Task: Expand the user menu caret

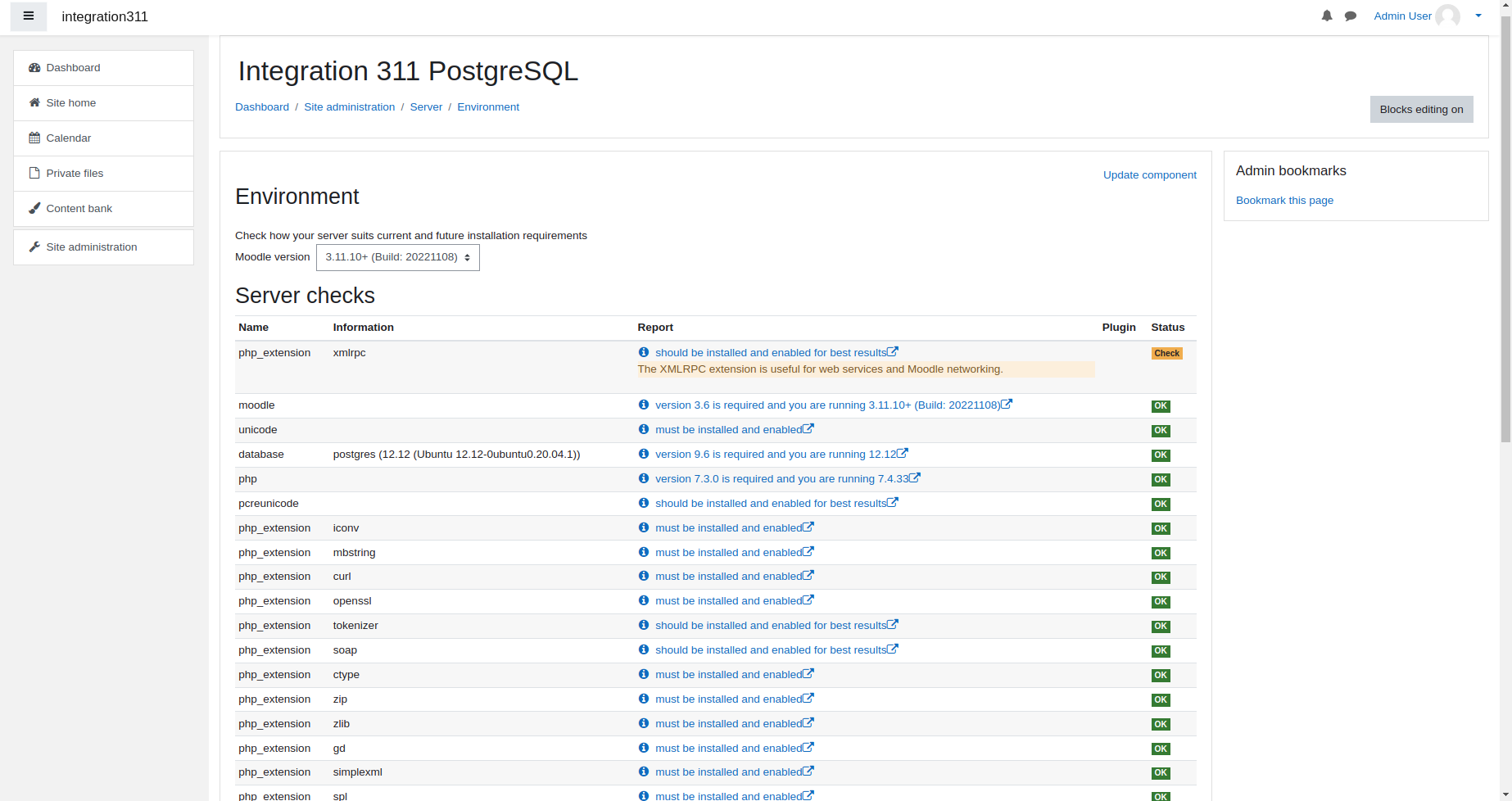Action: tap(1478, 16)
